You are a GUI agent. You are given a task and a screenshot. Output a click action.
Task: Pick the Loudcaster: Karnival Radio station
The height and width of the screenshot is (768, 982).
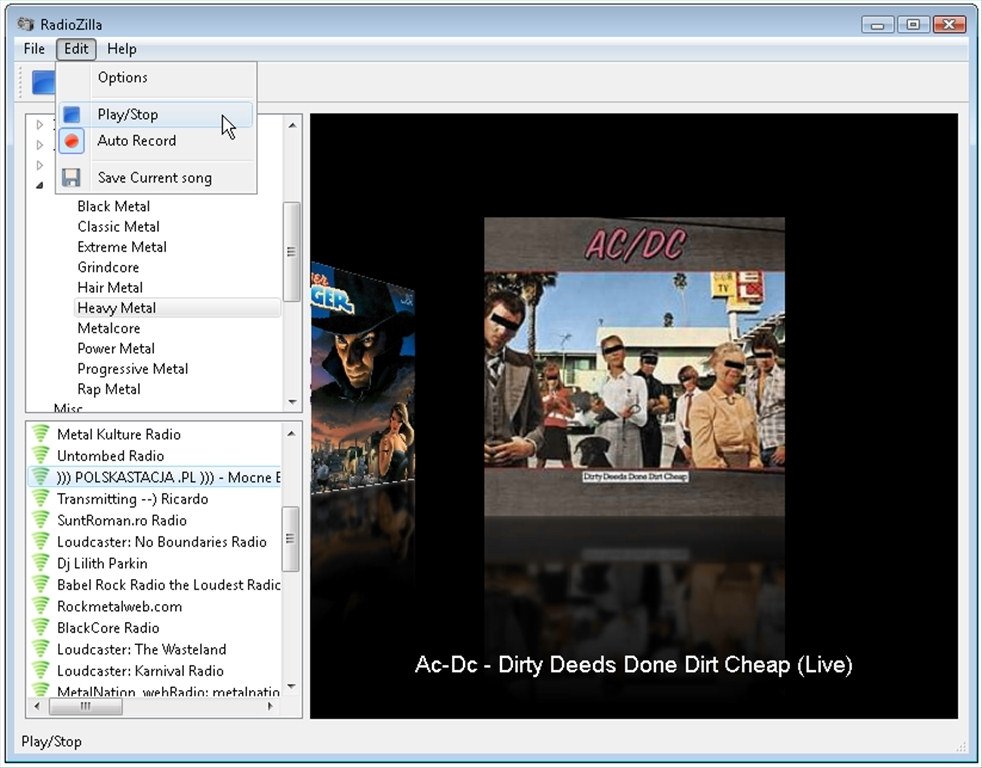(x=140, y=671)
